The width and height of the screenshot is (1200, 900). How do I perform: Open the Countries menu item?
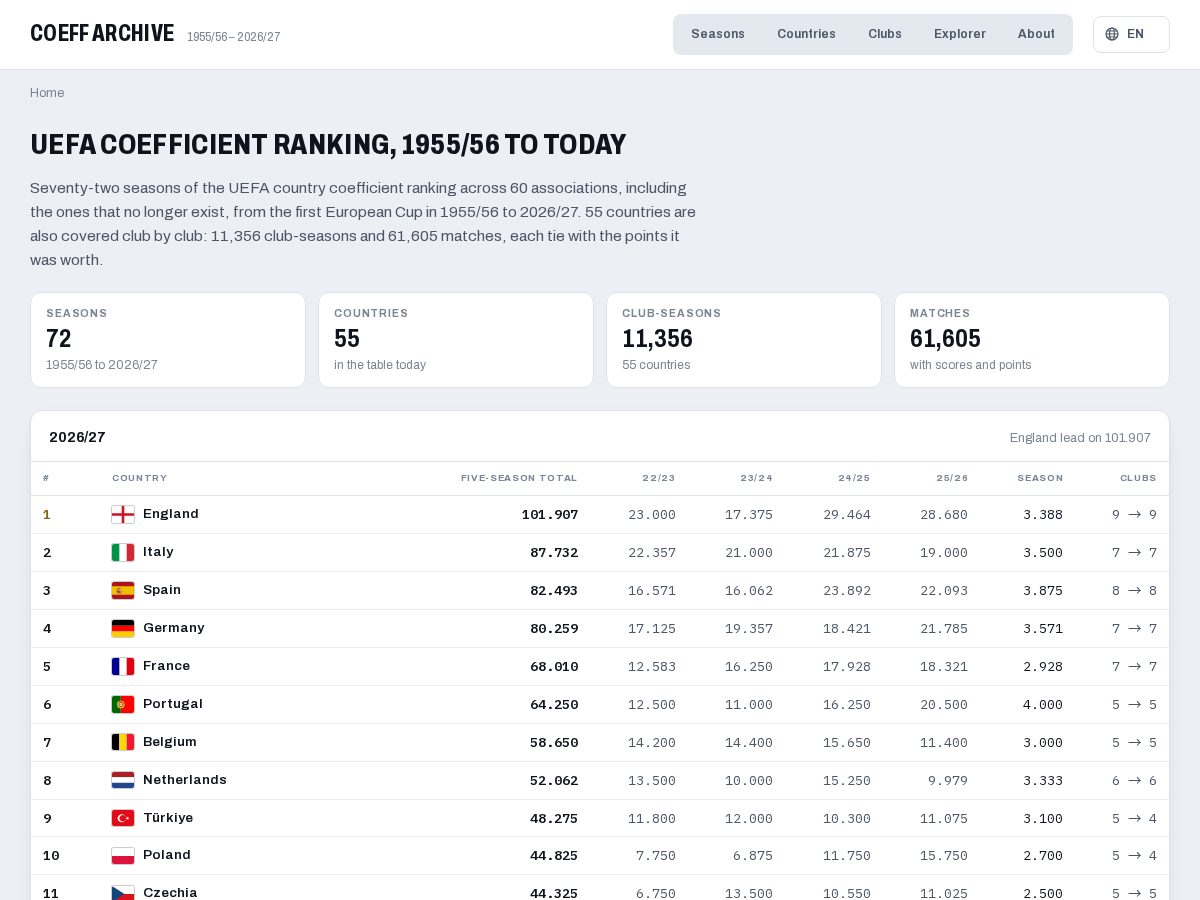pos(806,34)
